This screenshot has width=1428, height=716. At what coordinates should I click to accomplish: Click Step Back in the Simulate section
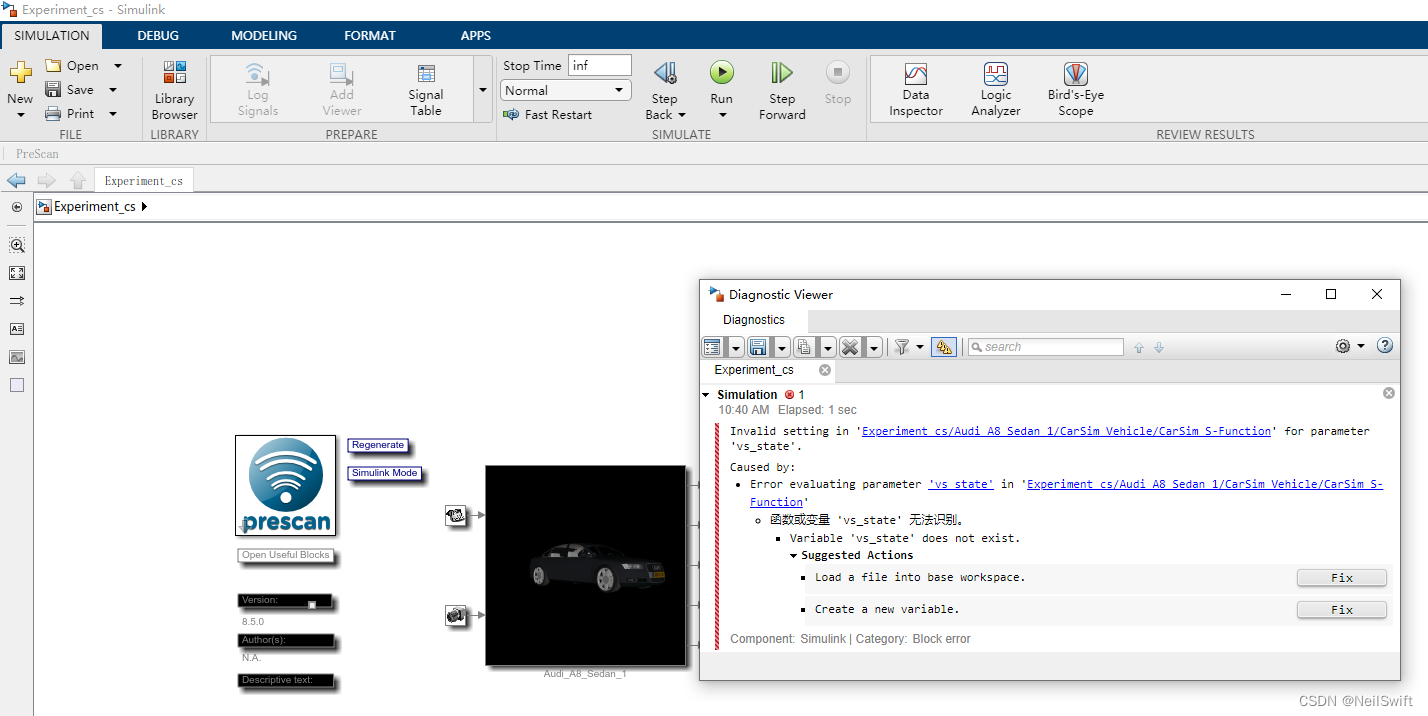point(665,73)
